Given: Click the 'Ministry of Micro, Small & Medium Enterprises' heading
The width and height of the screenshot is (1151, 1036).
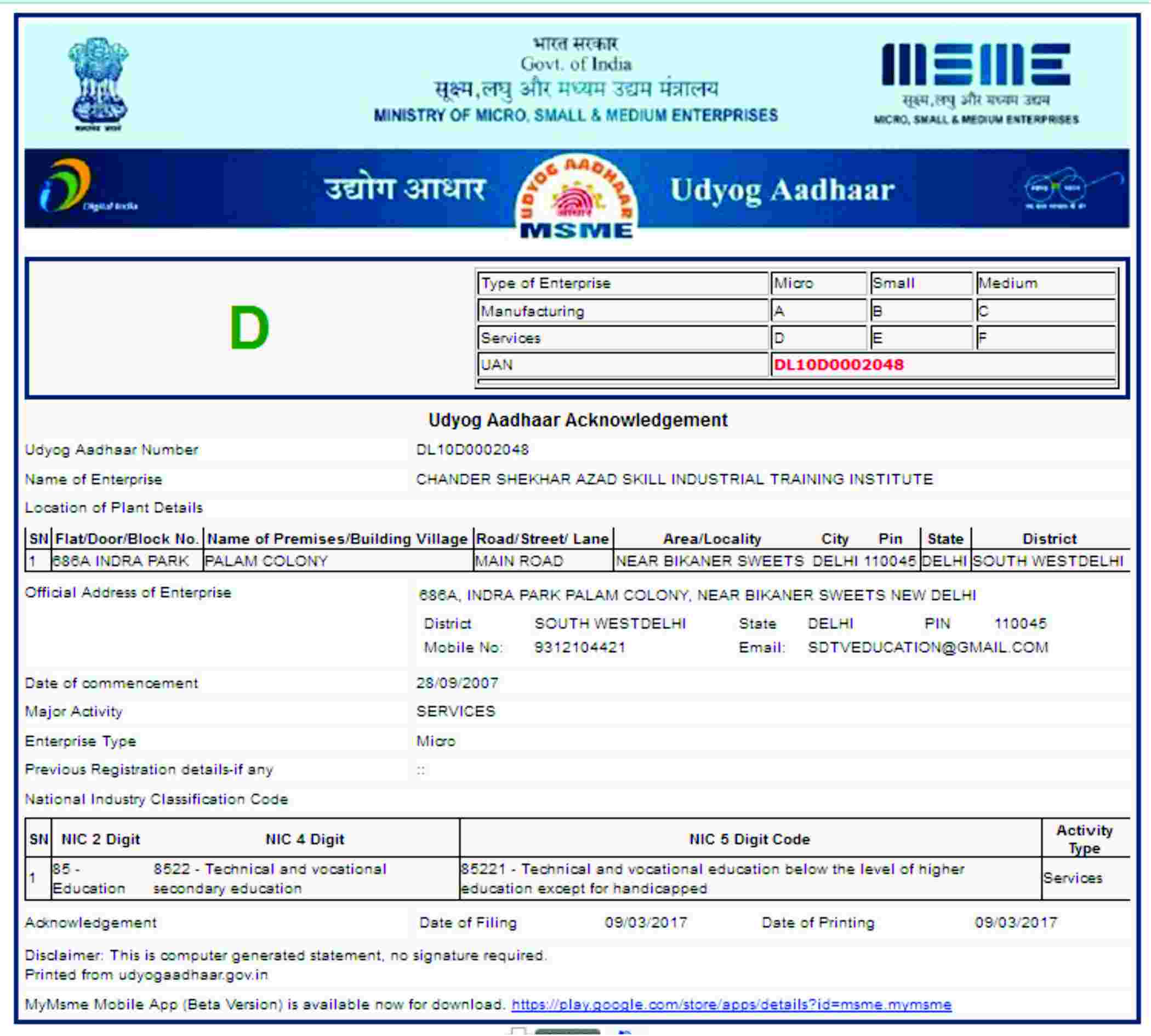Looking at the screenshot, I should click(575, 116).
